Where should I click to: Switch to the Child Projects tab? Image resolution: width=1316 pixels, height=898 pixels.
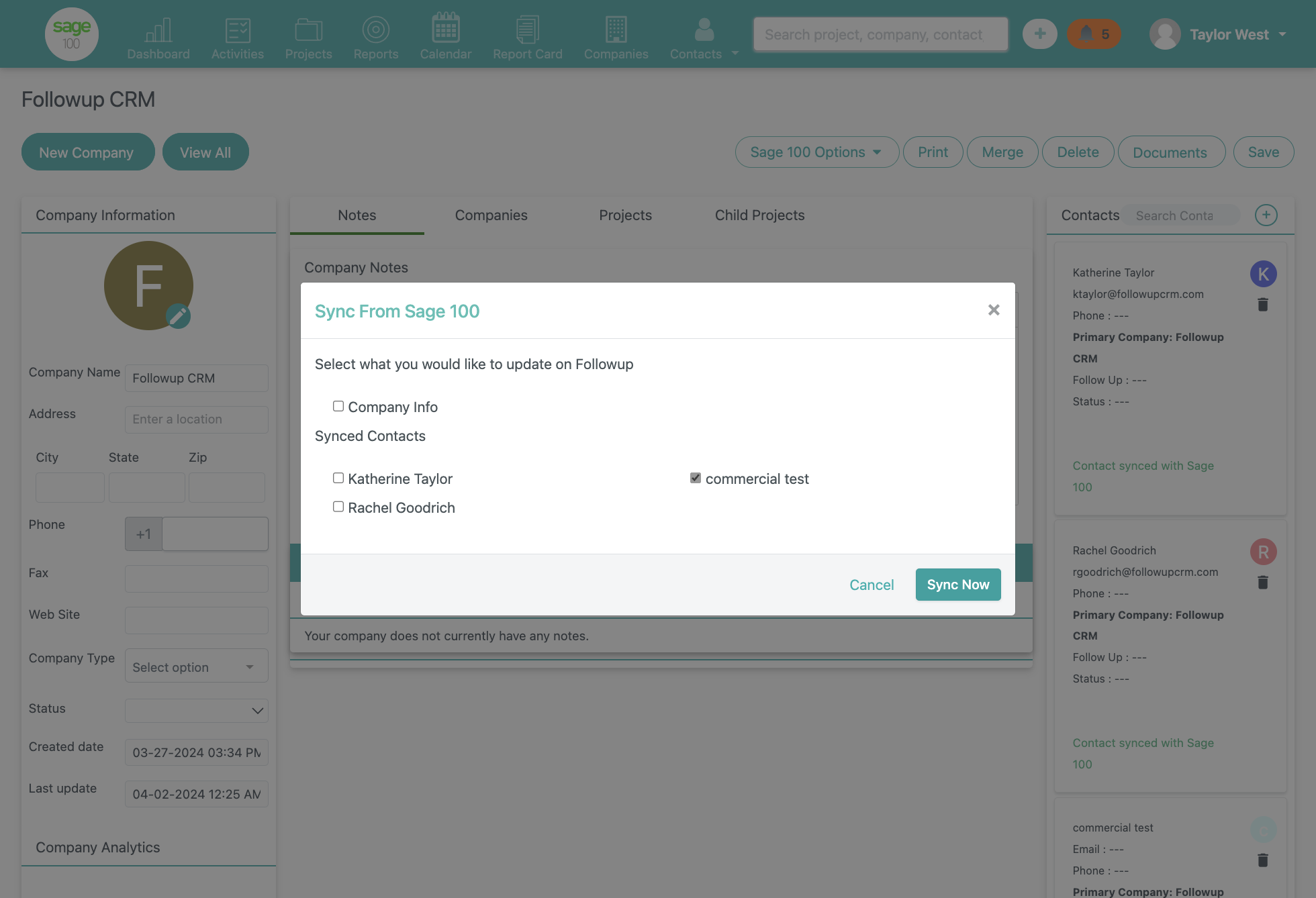click(760, 215)
